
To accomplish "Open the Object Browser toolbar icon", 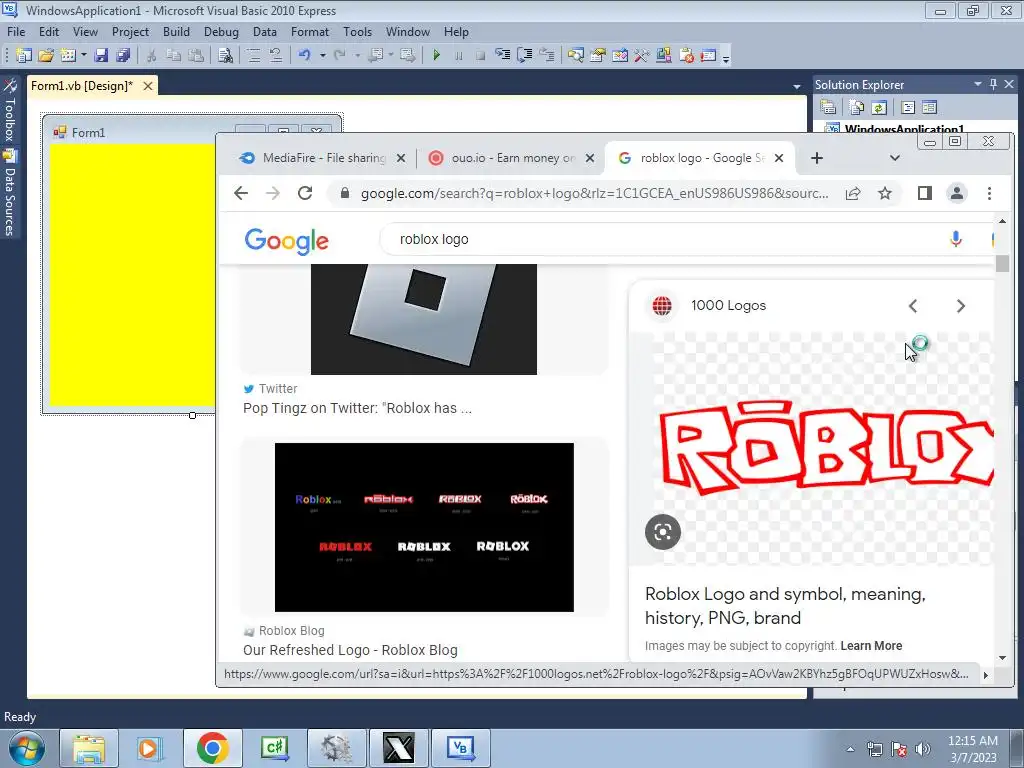I will (x=620, y=56).
